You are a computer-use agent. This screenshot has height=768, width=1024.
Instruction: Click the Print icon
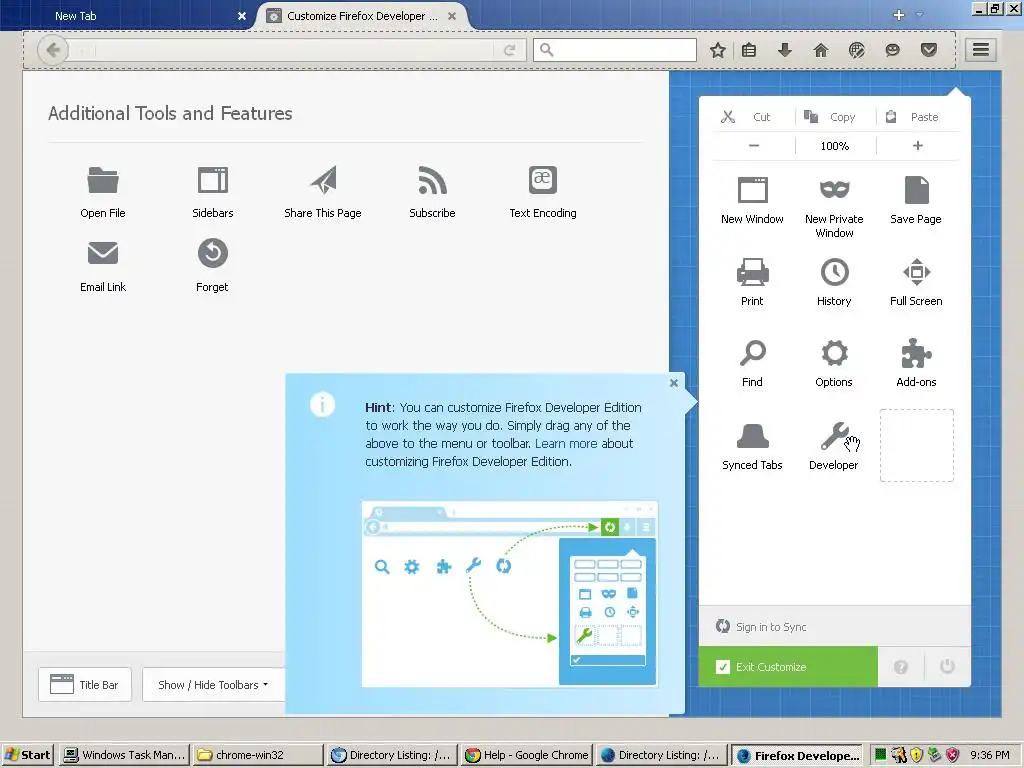(752, 272)
